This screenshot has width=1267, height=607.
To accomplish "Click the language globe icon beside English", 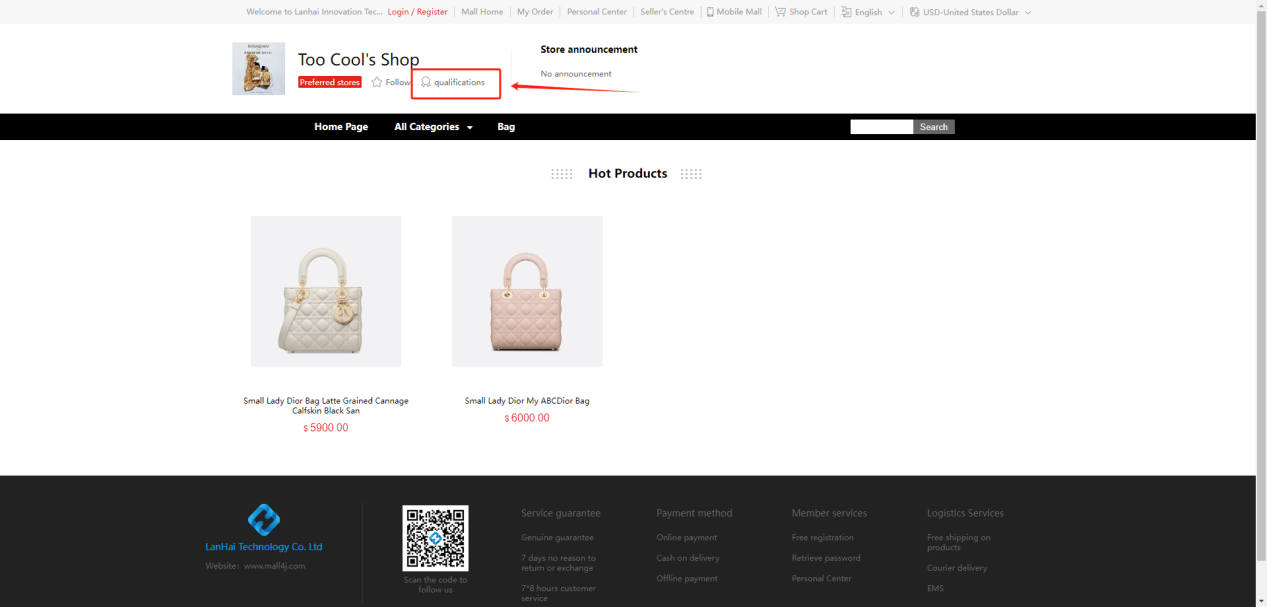I will (846, 12).
